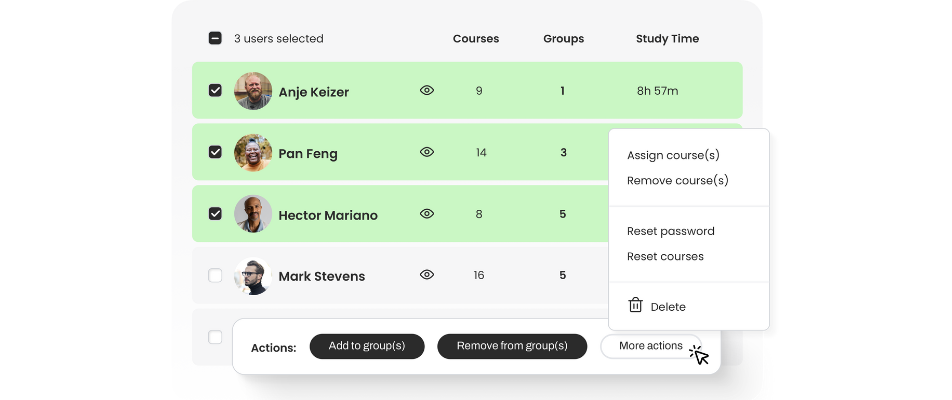This screenshot has height=400, width=952.
Task: Click the Remove from group(s) button
Action: [x=512, y=346]
